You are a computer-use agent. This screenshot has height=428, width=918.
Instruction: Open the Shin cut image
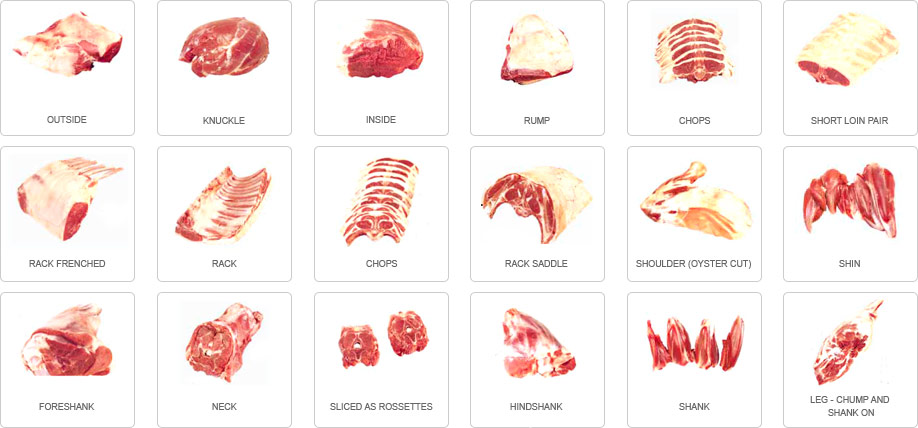click(x=850, y=200)
